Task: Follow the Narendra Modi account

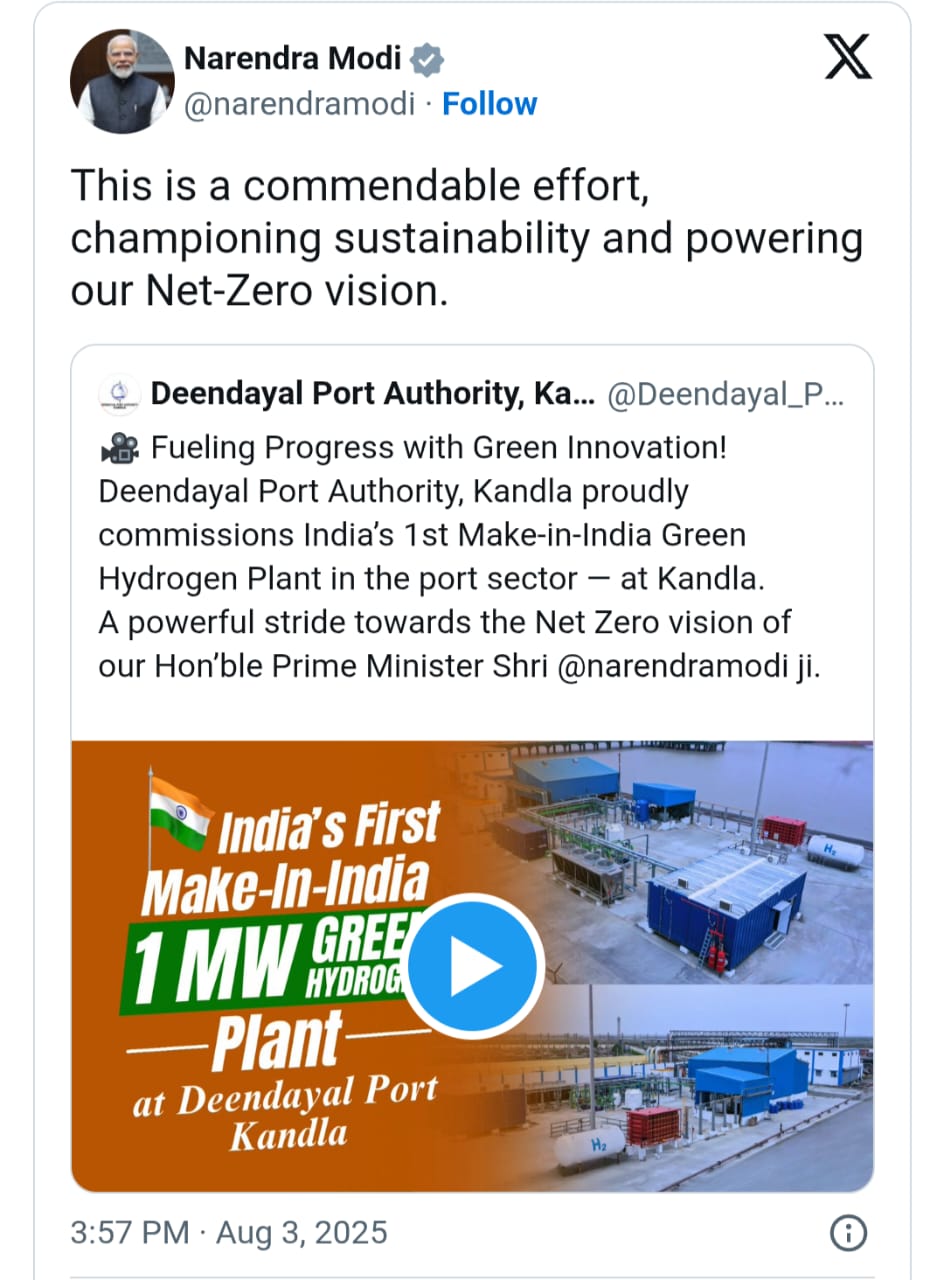Action: 489,104
